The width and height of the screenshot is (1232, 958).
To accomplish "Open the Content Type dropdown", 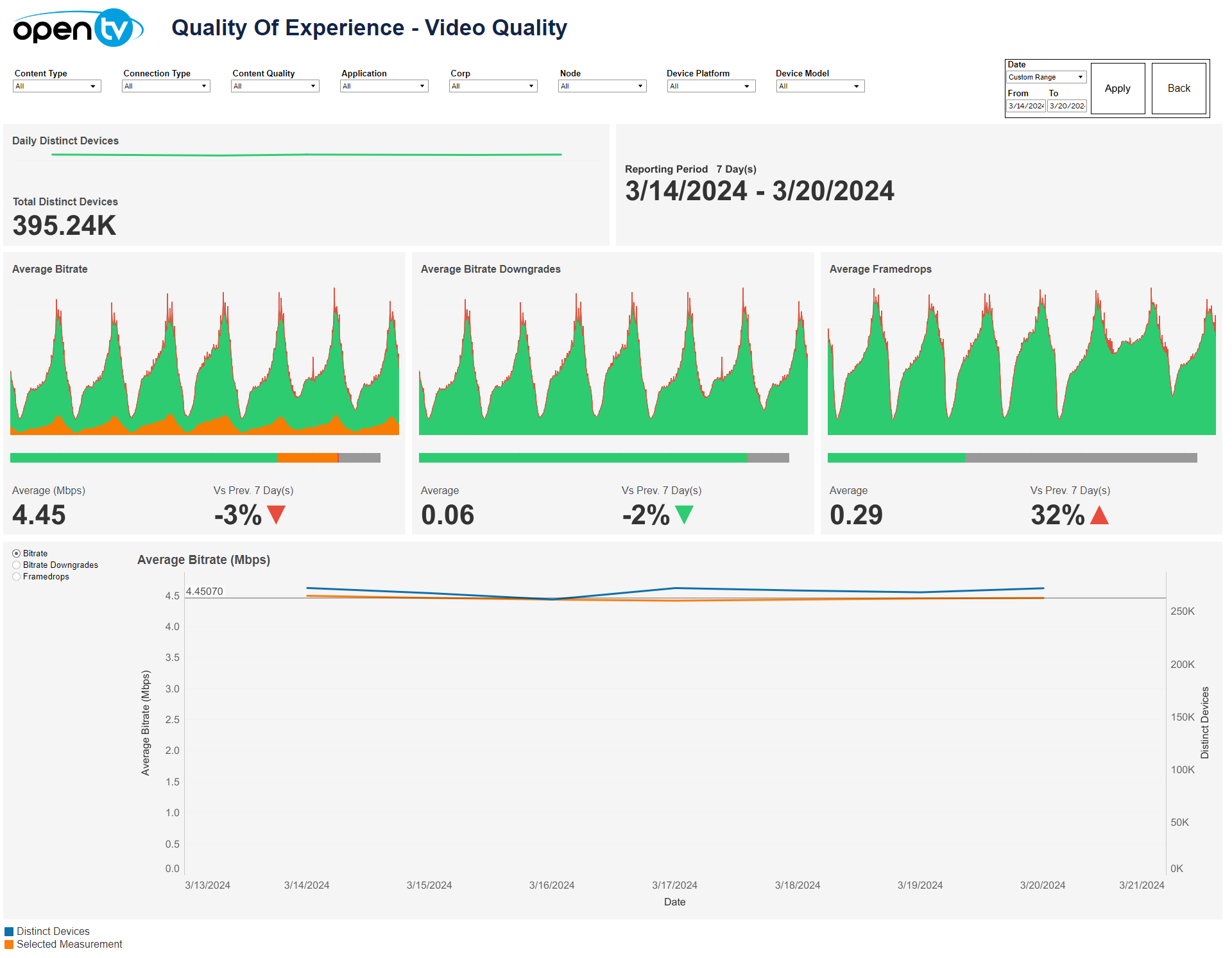I will tap(57, 86).
